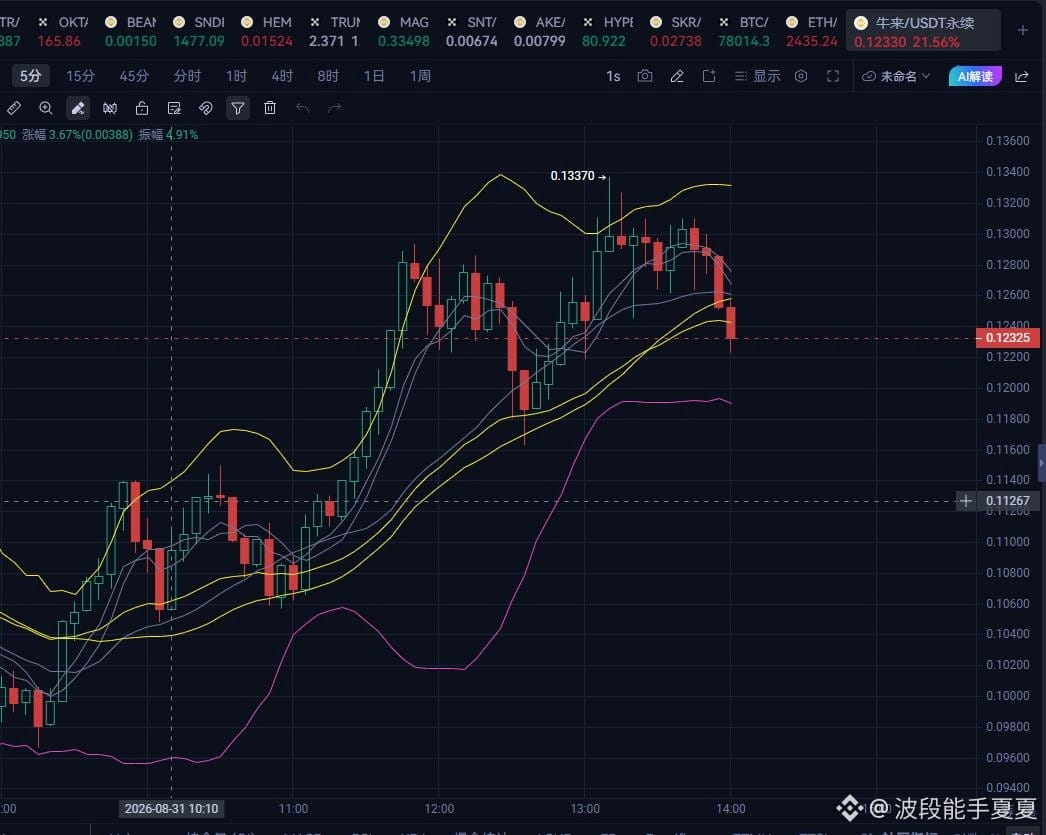
Task: Open the AKE symbol tab
Action: pyautogui.click(x=540, y=31)
